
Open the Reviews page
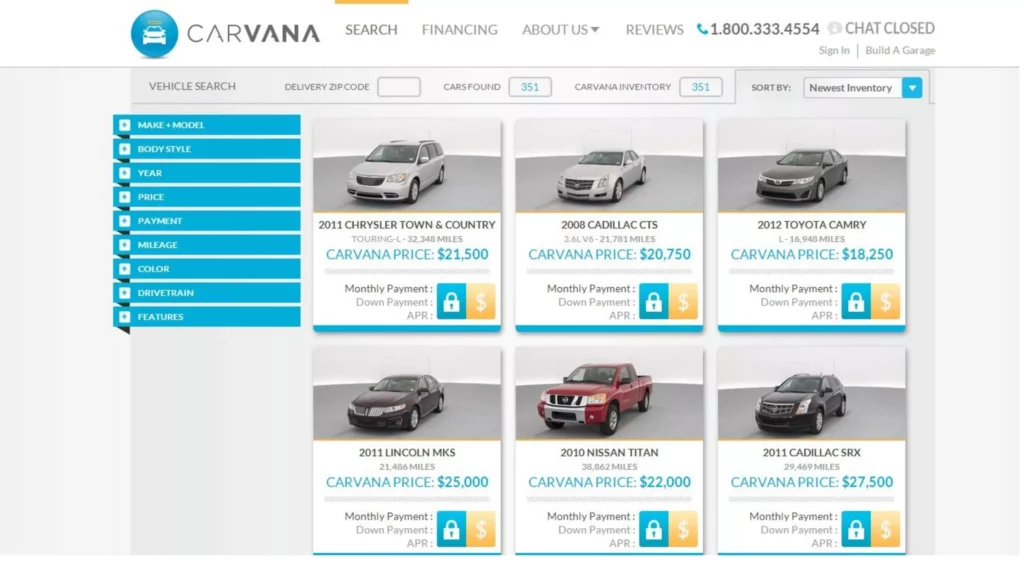(x=654, y=29)
